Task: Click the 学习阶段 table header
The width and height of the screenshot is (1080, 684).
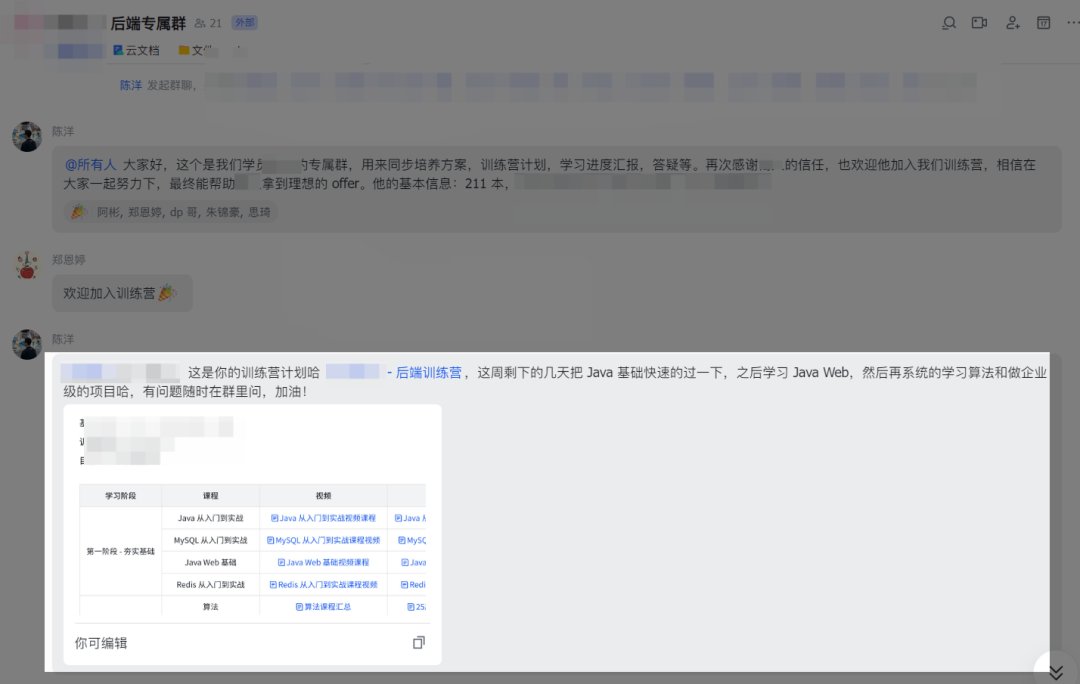Action: [121, 495]
